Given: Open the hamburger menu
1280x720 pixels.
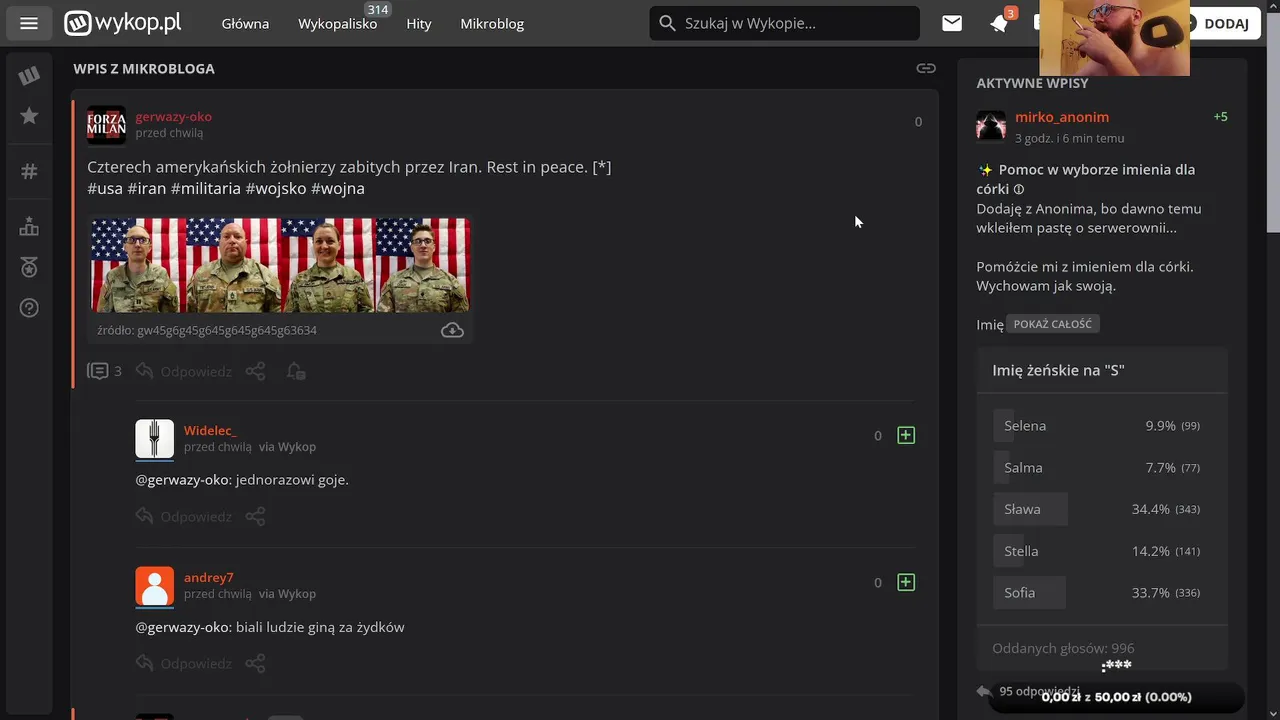Looking at the screenshot, I should pyautogui.click(x=29, y=23).
